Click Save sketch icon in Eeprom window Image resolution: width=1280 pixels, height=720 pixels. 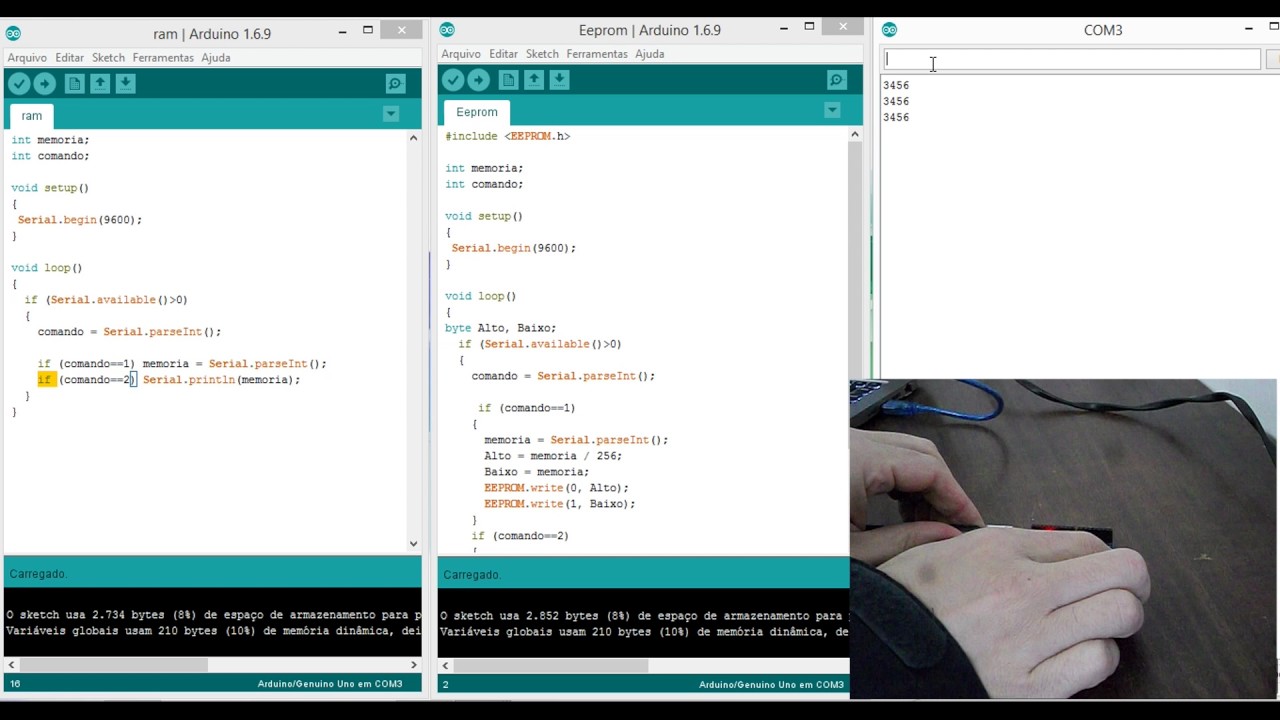559,80
